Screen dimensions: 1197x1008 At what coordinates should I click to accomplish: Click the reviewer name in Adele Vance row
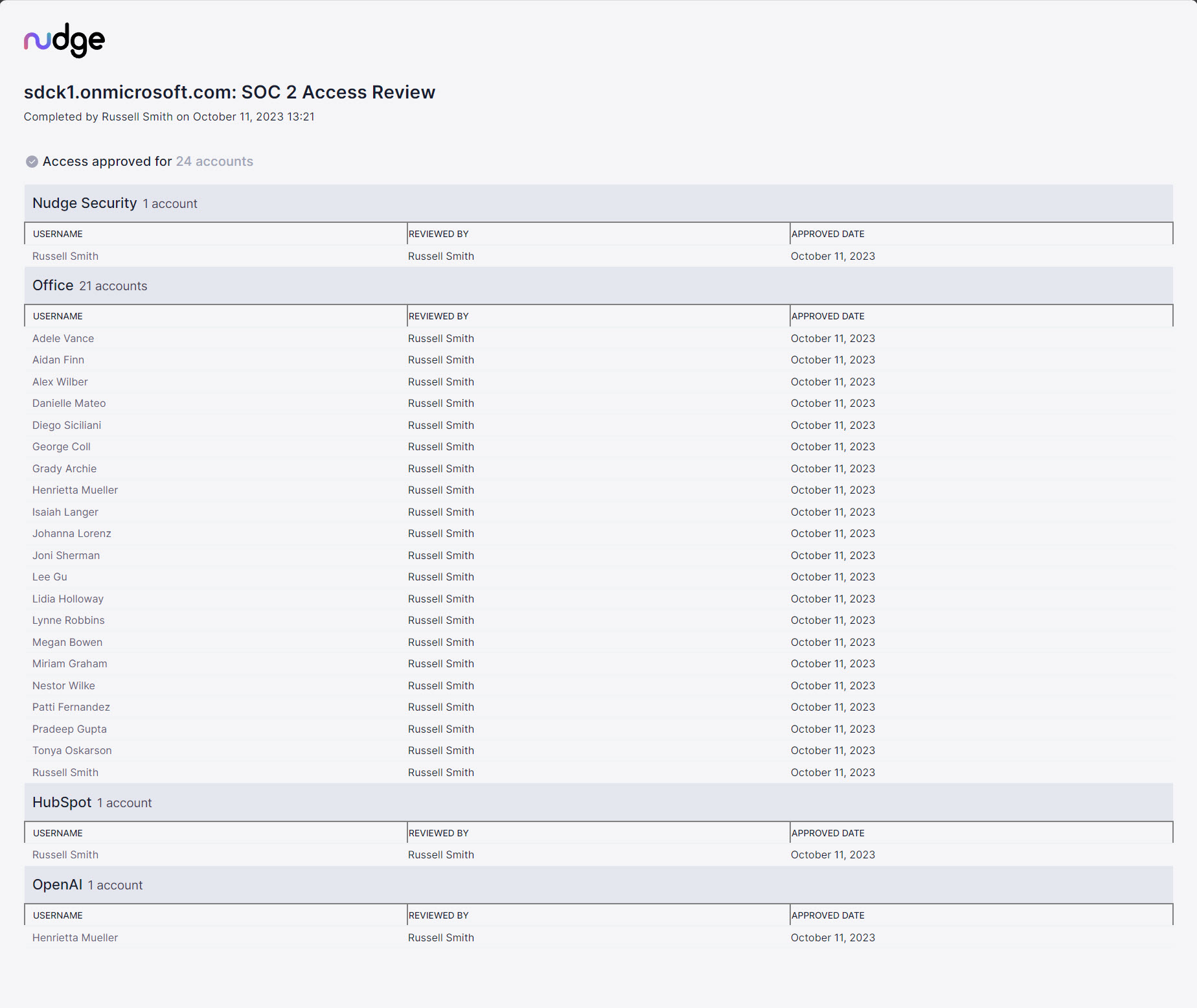tap(441, 338)
